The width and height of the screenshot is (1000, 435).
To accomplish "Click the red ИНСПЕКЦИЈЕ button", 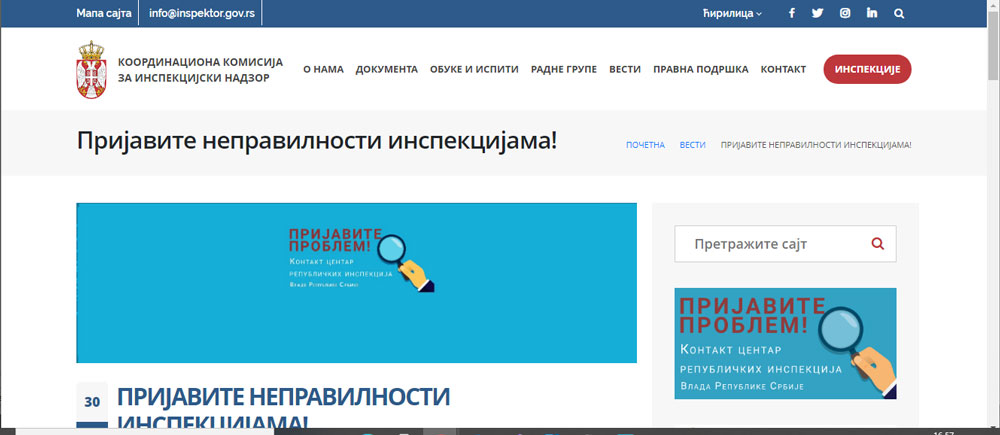I will click(867, 69).
